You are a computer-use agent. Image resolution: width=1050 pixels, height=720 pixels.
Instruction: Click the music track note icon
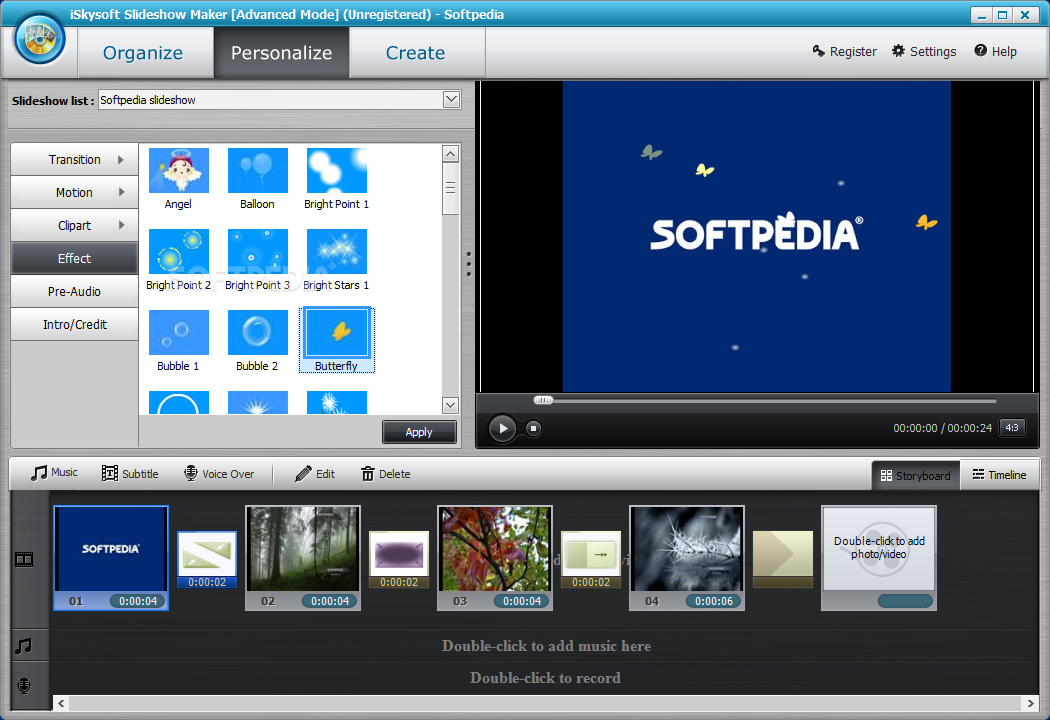pyautogui.click(x=24, y=646)
